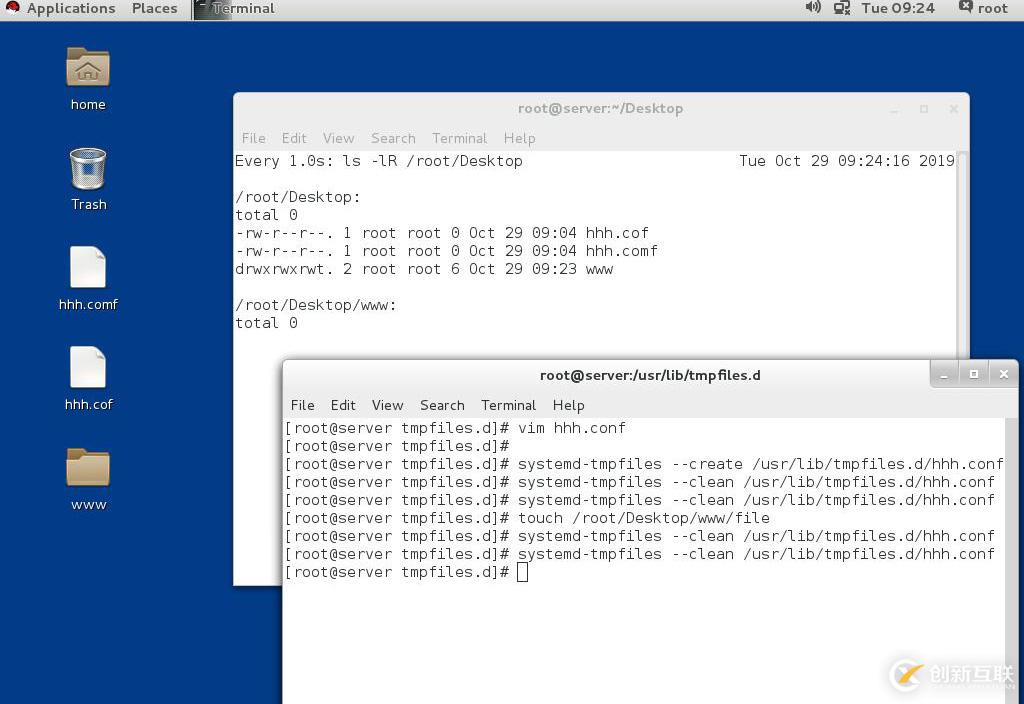This screenshot has width=1024, height=704.
Task: Open Search menu in tmpfiles.d terminal
Action: (442, 405)
